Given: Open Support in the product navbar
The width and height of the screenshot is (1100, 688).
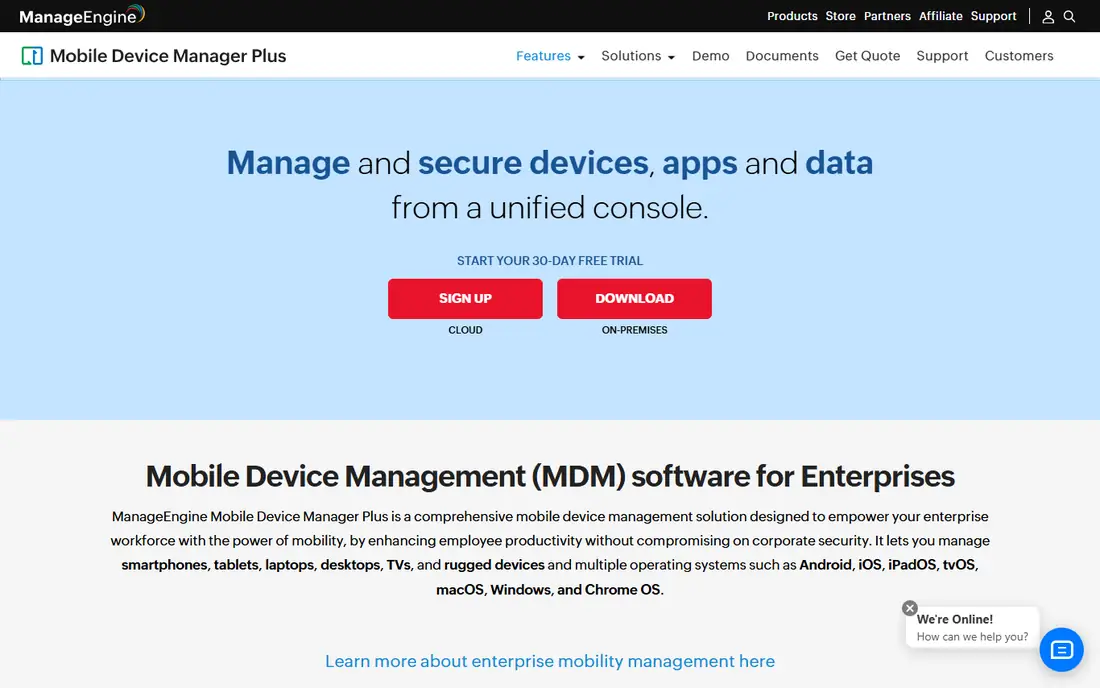Looking at the screenshot, I should point(941,55).
